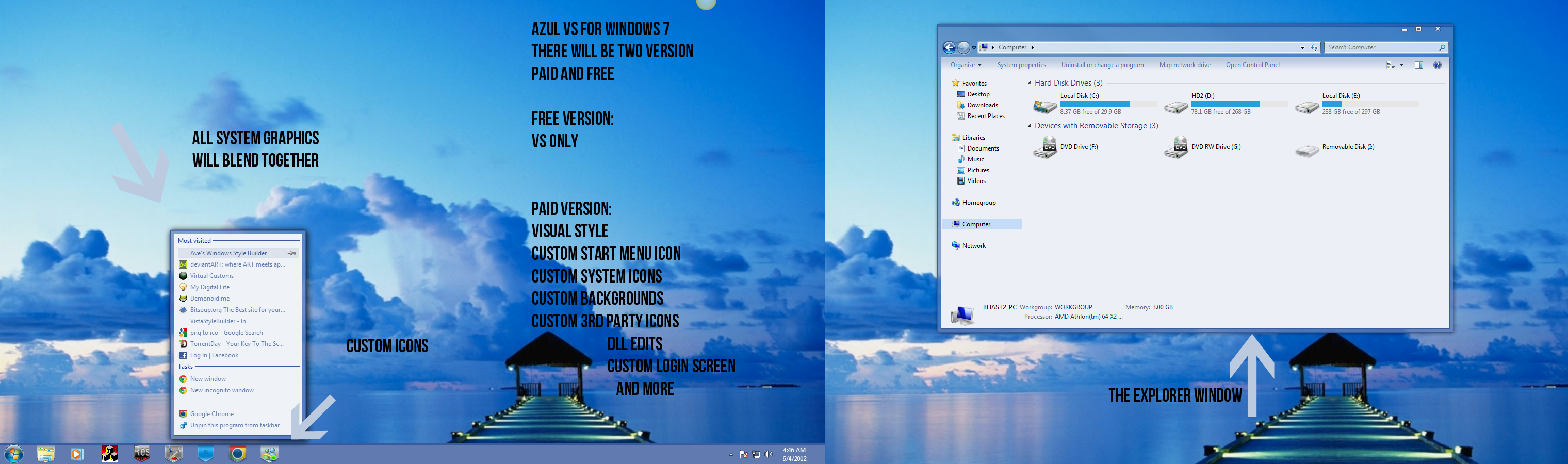Click Uninstall or change a program

[1102, 65]
